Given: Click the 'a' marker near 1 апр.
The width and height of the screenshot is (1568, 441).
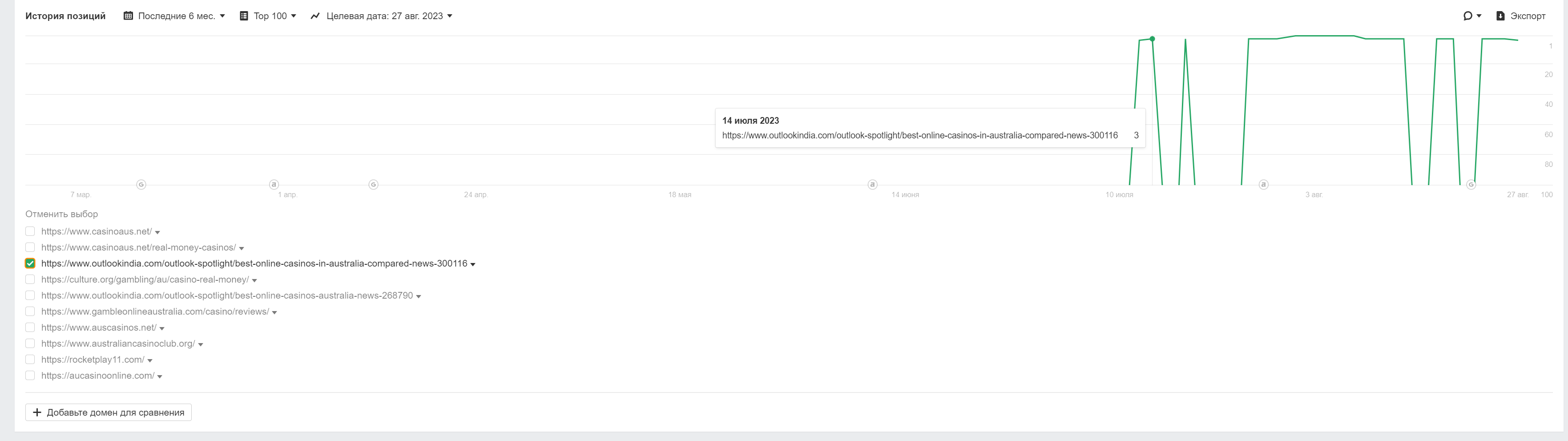Looking at the screenshot, I should [x=274, y=185].
